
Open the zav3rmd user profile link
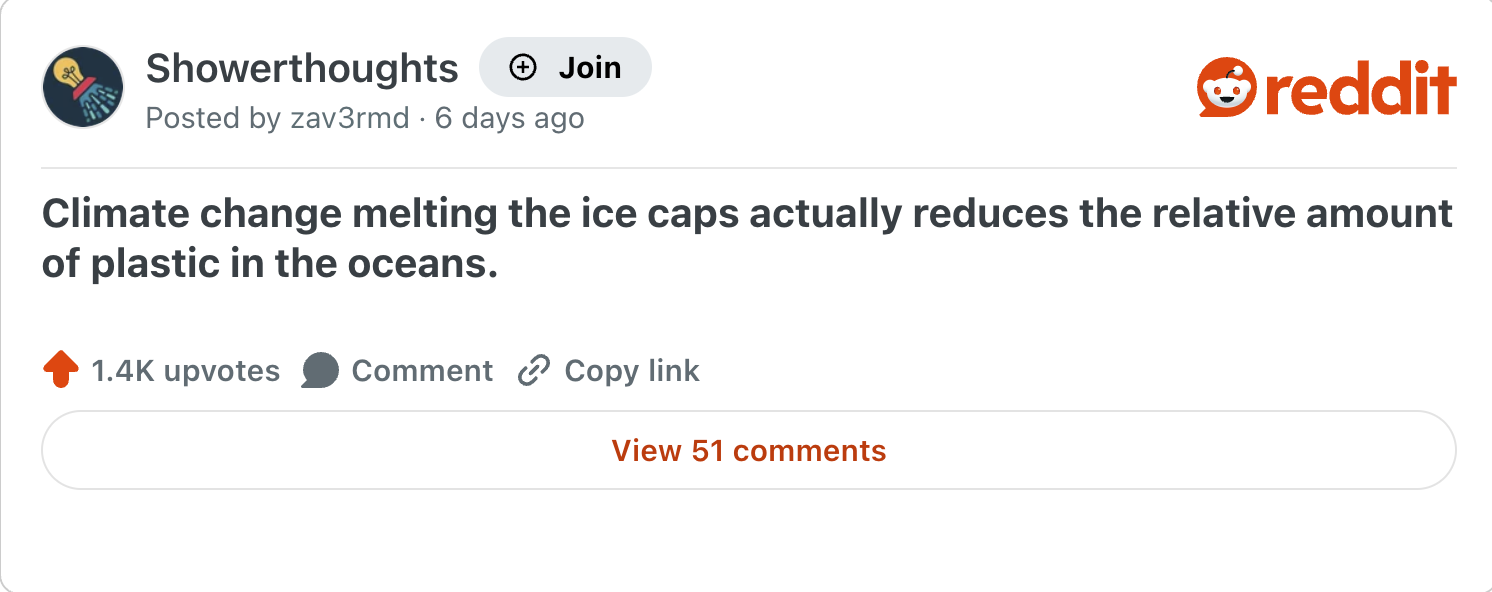pos(350,119)
